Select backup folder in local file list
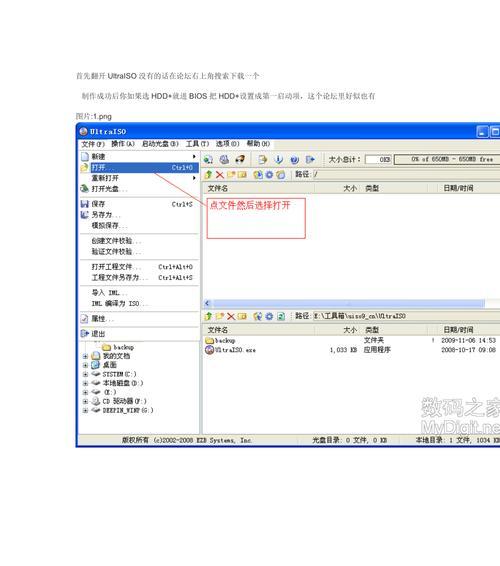Viewport: 500px width, 566px height. click(x=220, y=340)
